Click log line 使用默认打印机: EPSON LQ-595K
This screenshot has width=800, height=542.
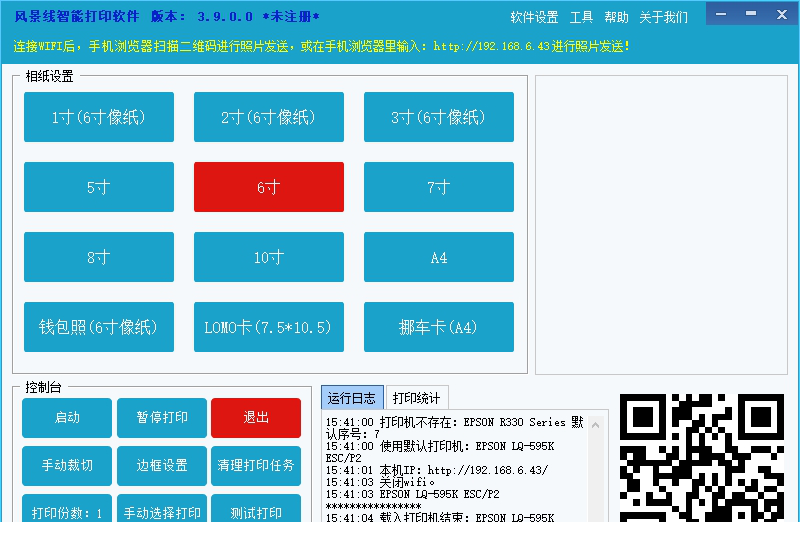click(x=440, y=452)
